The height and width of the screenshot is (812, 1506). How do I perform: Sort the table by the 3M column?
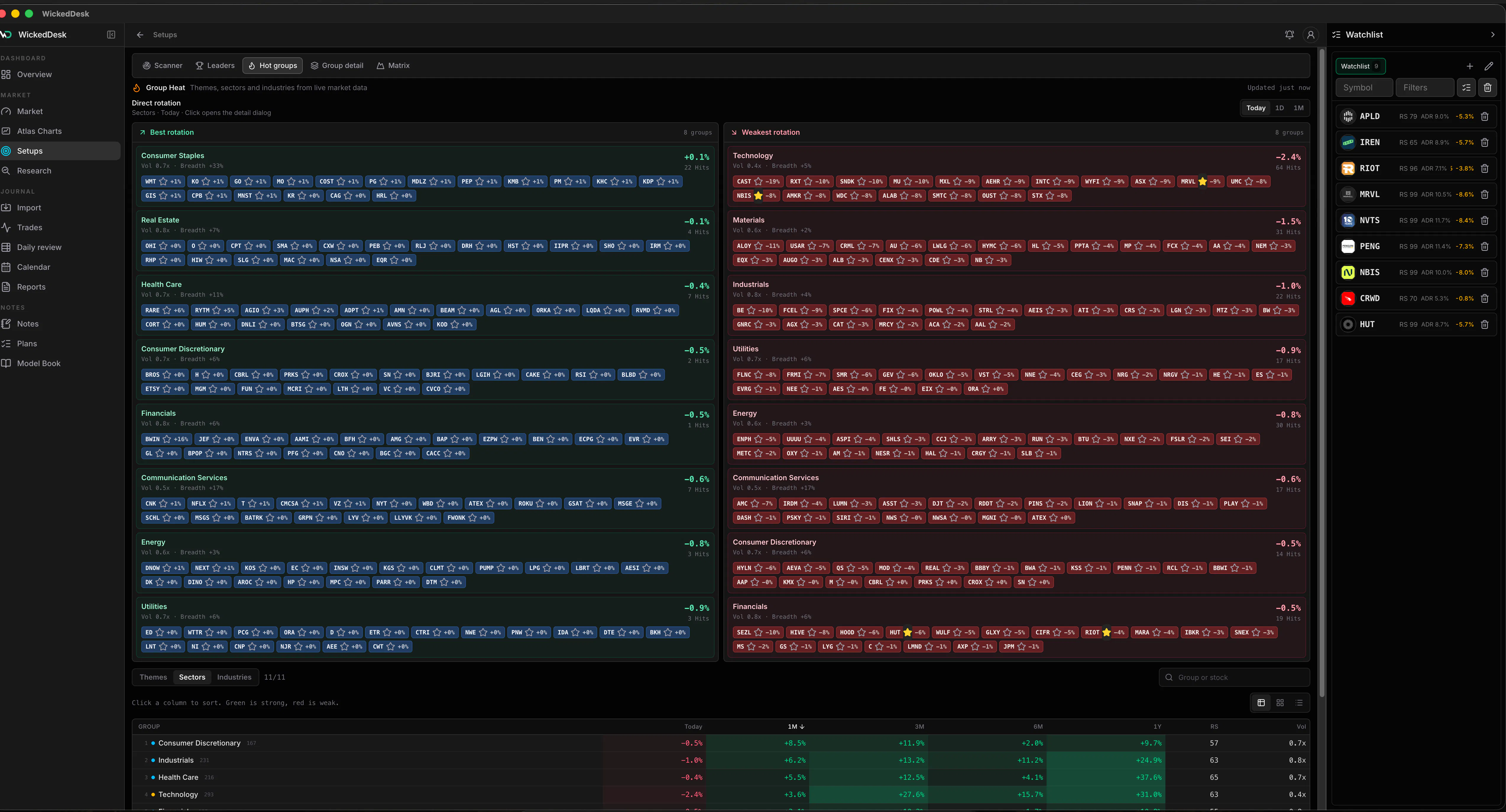[x=919, y=727]
